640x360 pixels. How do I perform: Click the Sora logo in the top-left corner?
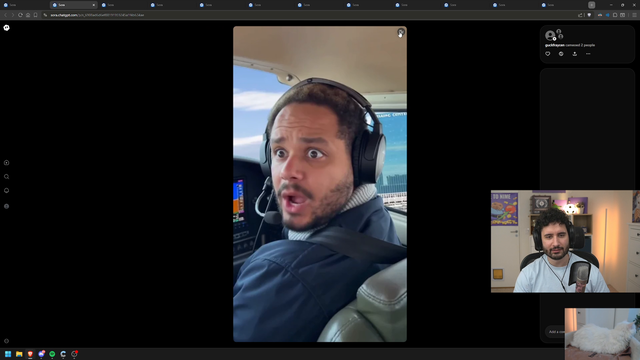pyautogui.click(x=7, y=28)
